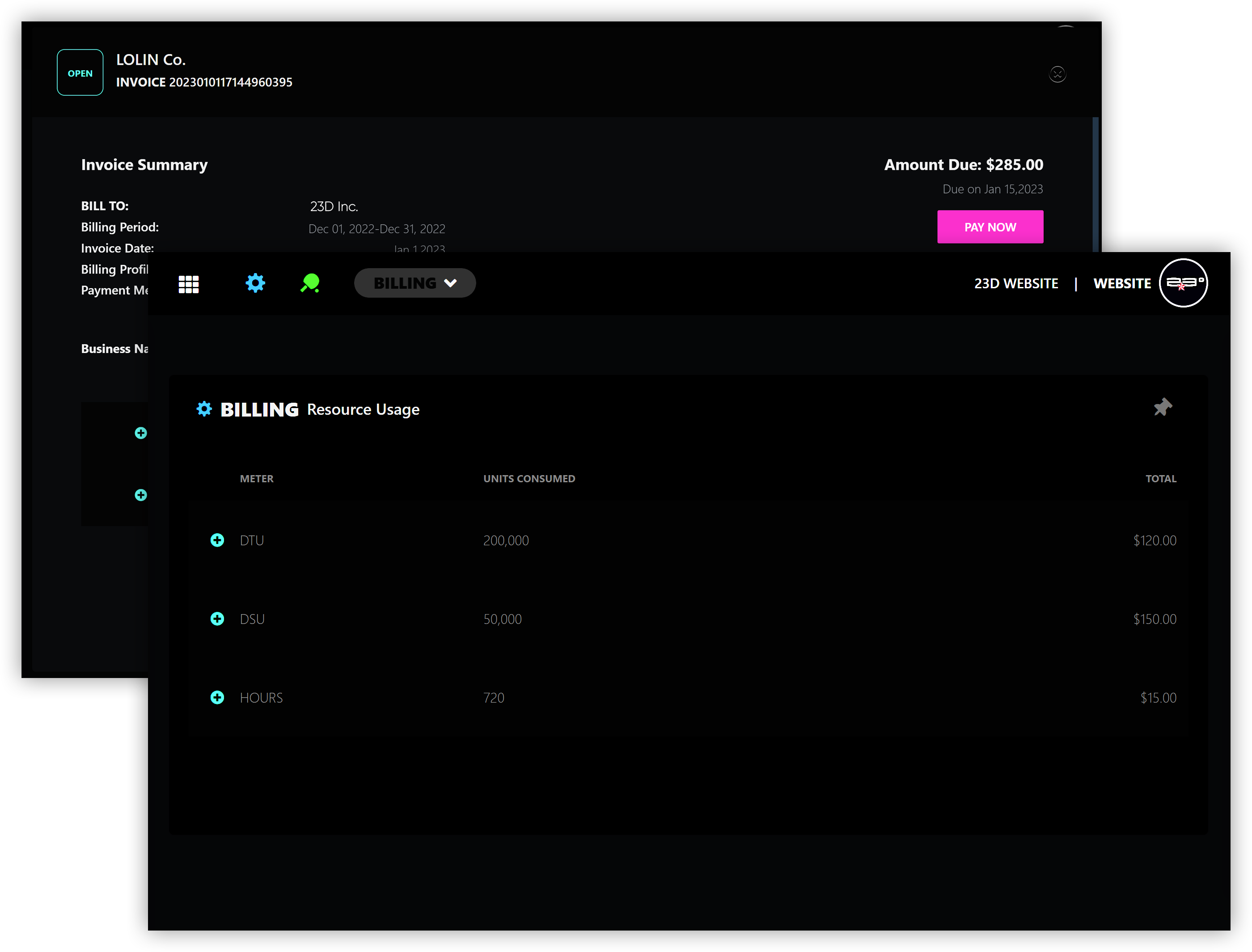The width and height of the screenshot is (1252, 952).
Task: Click the TOTAL column header
Action: [x=1160, y=479]
